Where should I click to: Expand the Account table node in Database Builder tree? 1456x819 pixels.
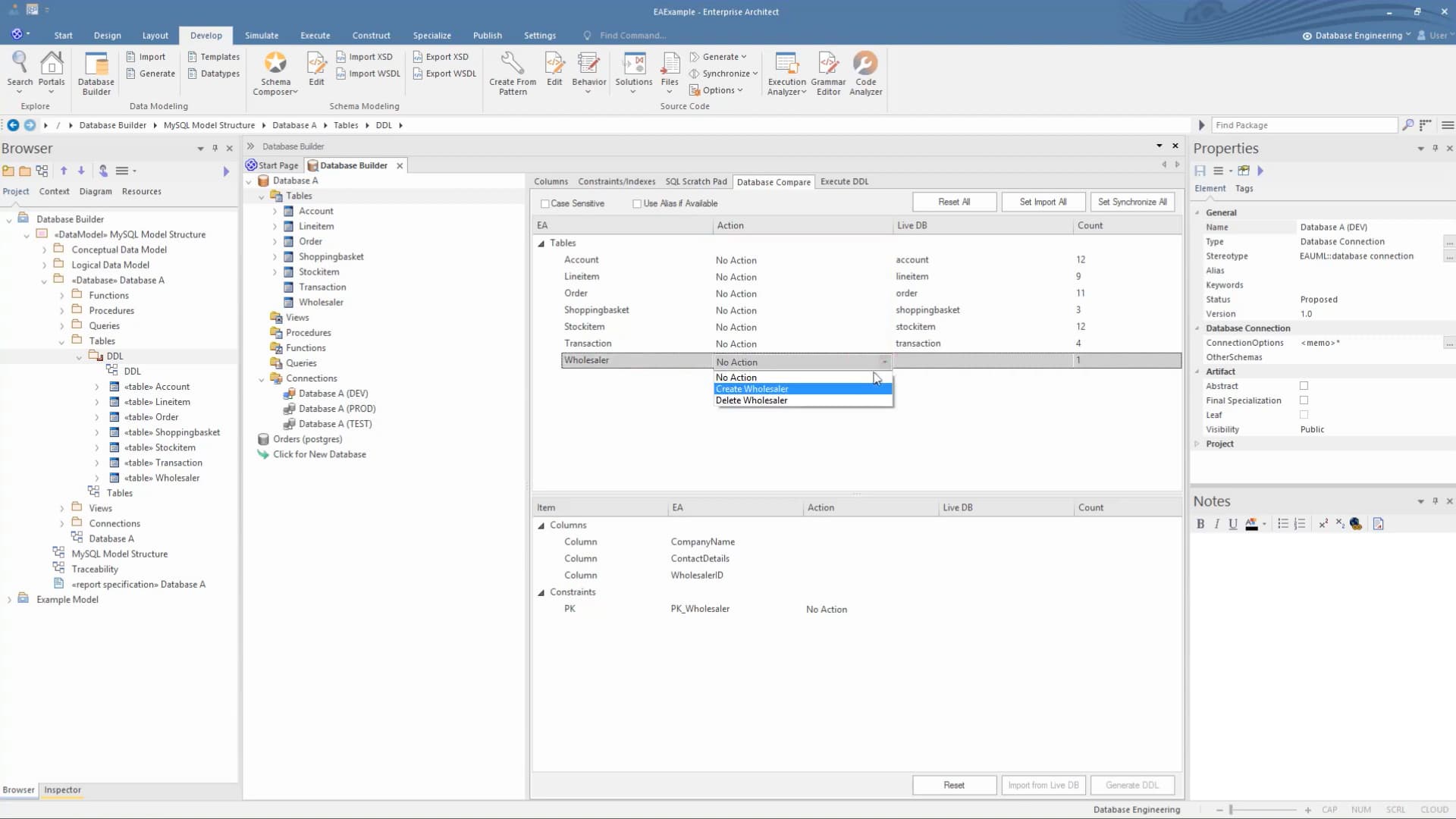pos(275,212)
